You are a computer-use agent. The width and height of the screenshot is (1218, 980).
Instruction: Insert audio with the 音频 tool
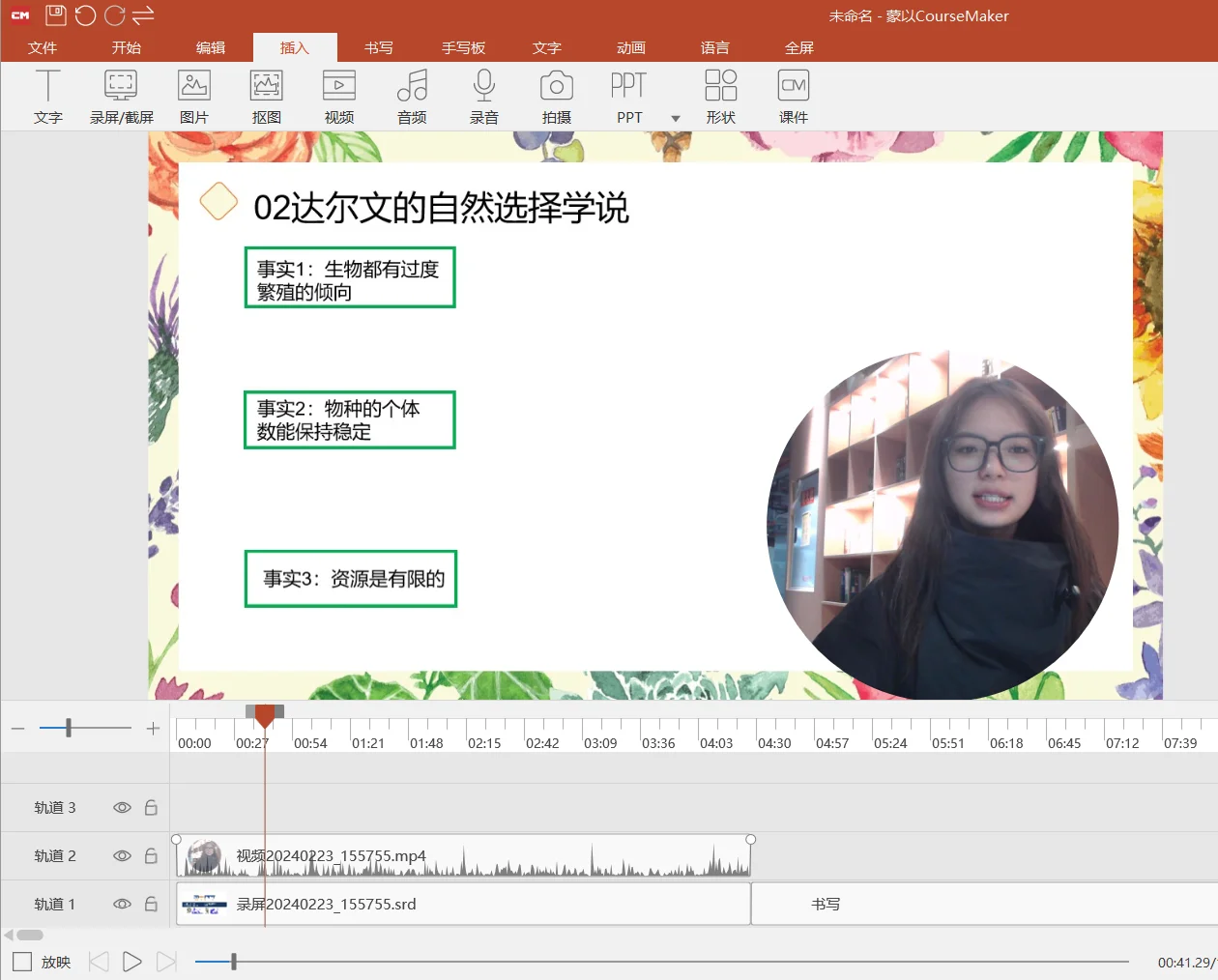click(412, 96)
